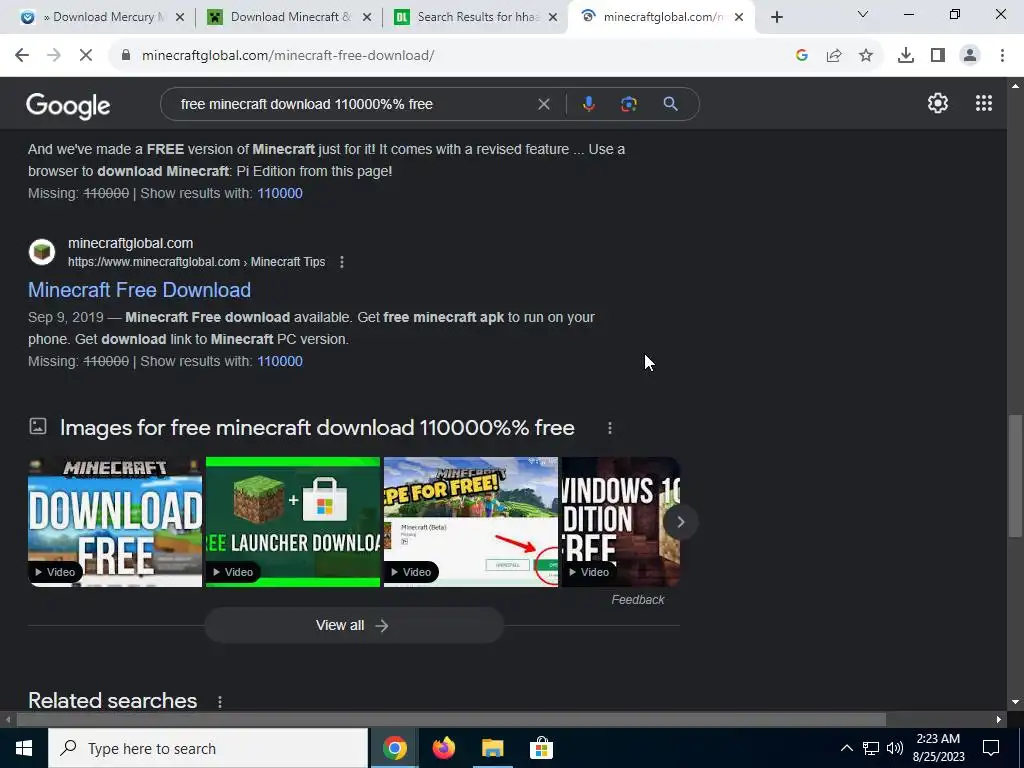Viewport: 1024px width, 768px height.
Task: Open Chrome downloads icon
Action: coord(906,56)
